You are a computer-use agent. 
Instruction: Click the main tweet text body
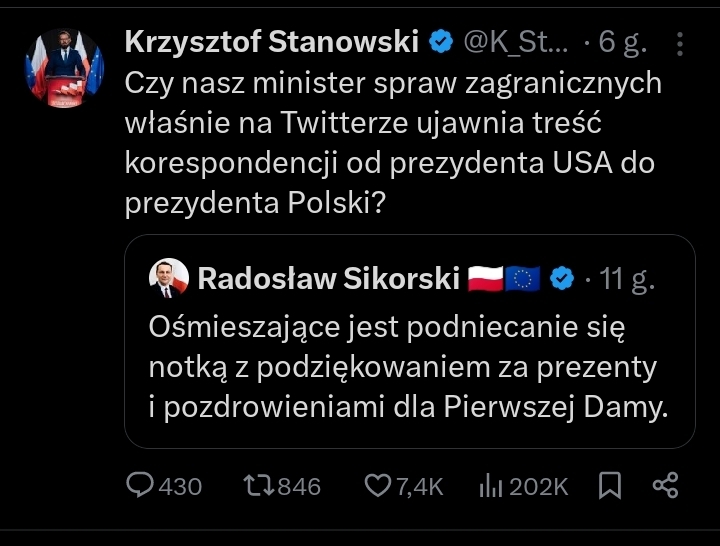390,142
